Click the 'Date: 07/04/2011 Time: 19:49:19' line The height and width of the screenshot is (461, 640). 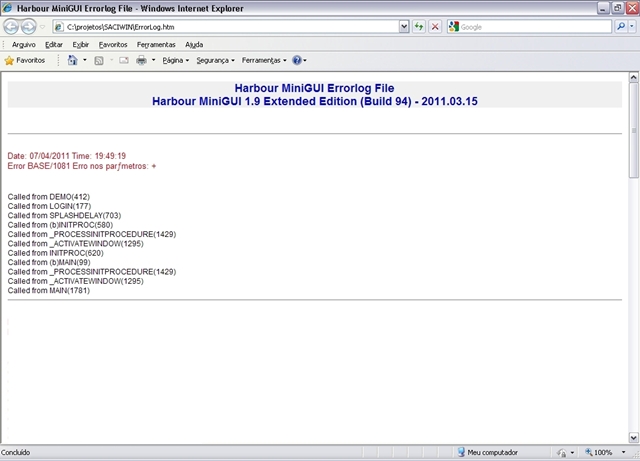(67, 156)
